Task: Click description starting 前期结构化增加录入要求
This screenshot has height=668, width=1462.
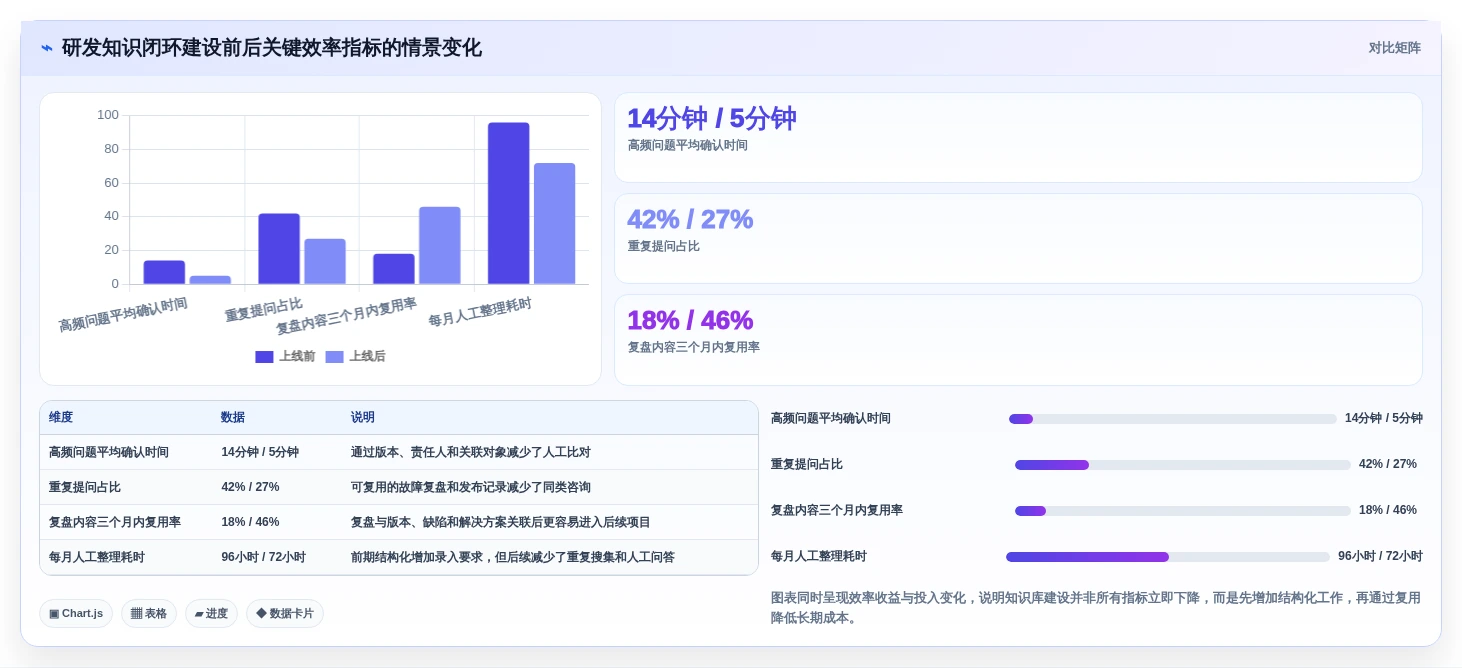Action: tap(512, 558)
